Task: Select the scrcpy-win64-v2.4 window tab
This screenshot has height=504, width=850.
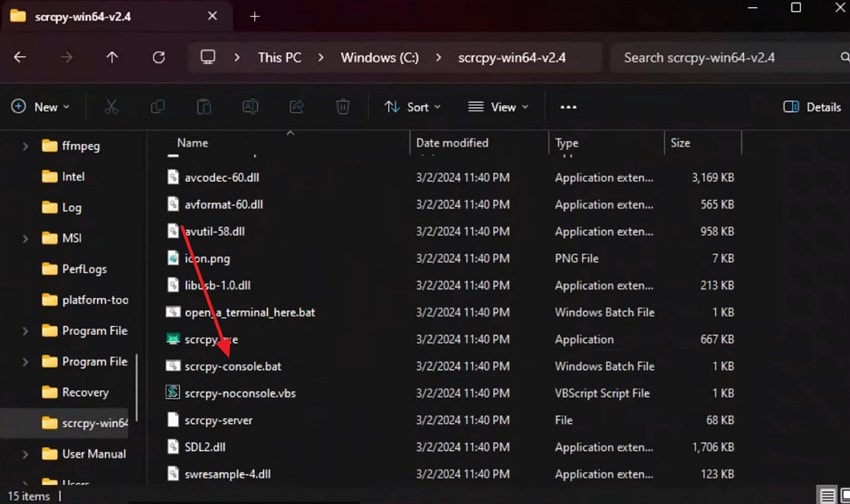Action: coord(117,16)
